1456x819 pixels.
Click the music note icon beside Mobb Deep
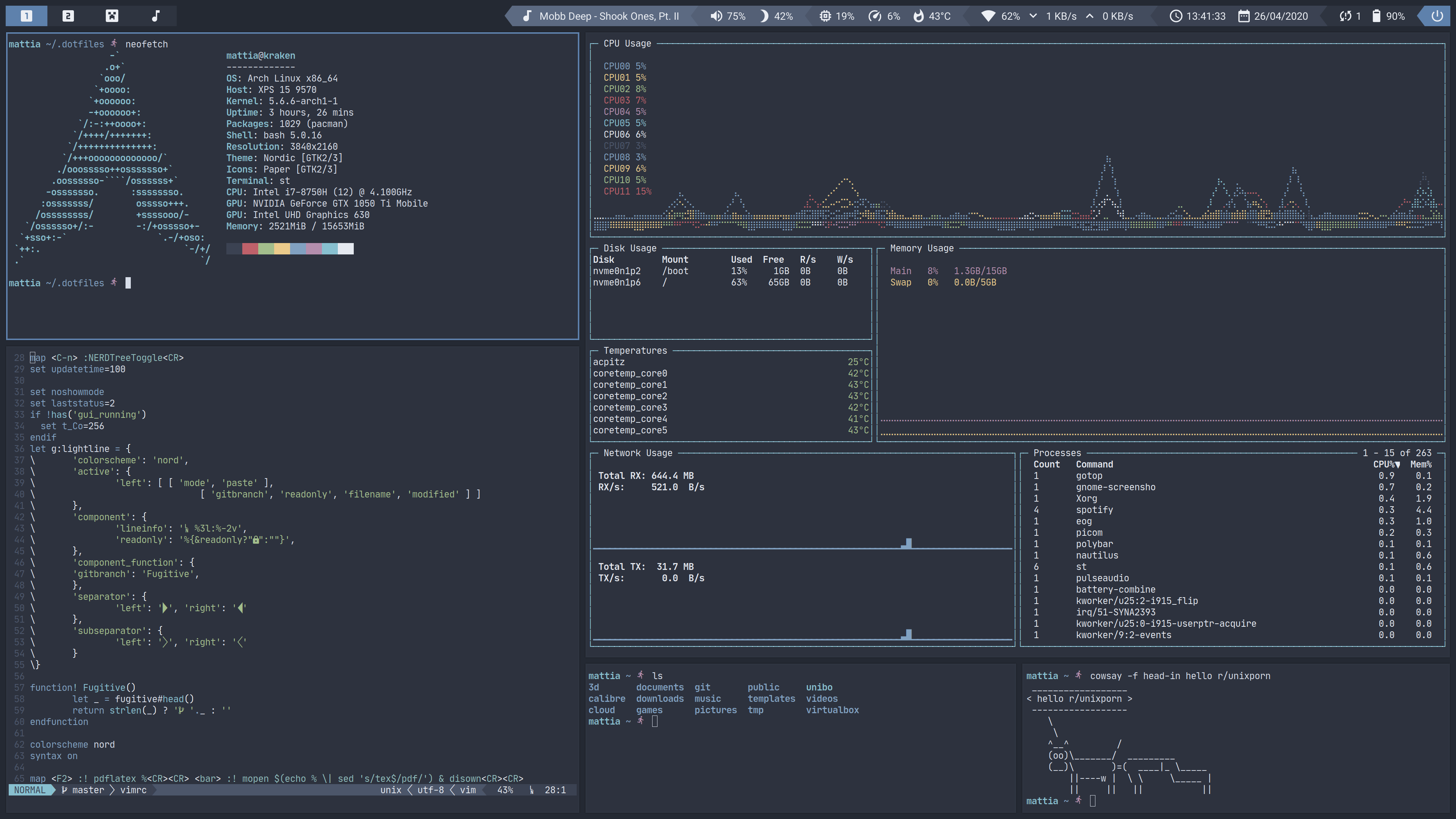[527, 16]
